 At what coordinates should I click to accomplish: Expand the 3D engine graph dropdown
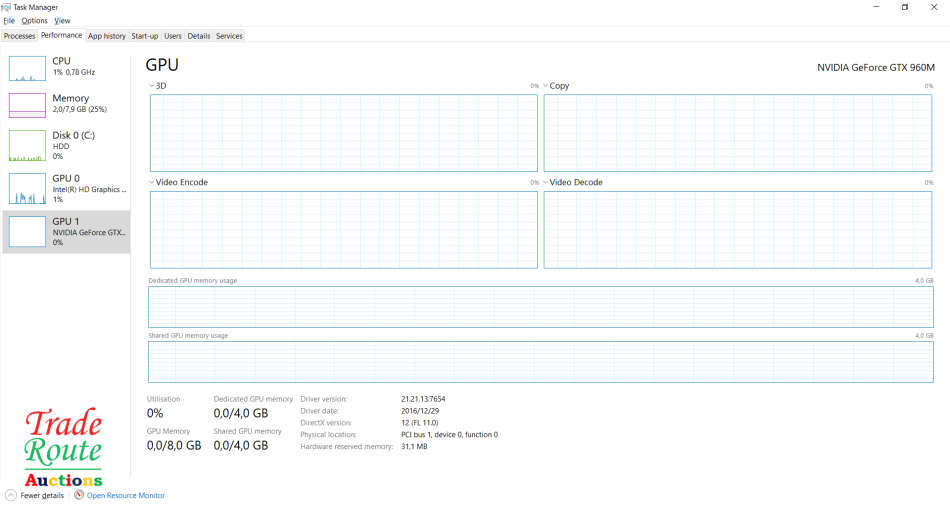pos(151,86)
